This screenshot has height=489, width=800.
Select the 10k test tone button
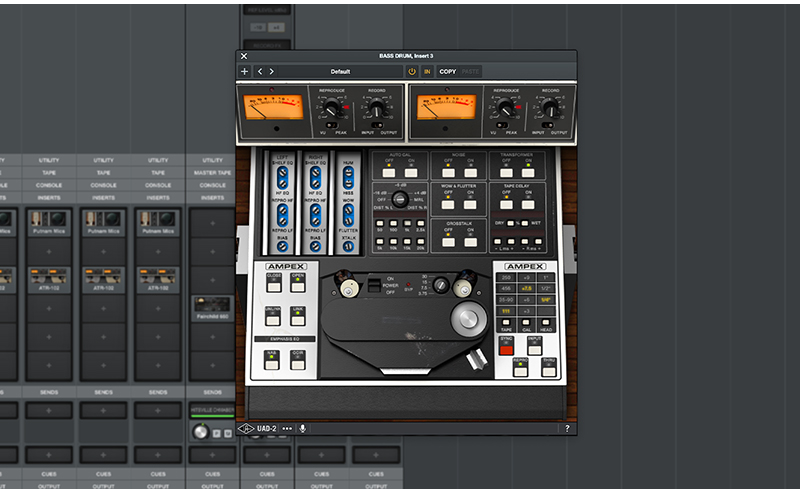[x=393, y=241]
